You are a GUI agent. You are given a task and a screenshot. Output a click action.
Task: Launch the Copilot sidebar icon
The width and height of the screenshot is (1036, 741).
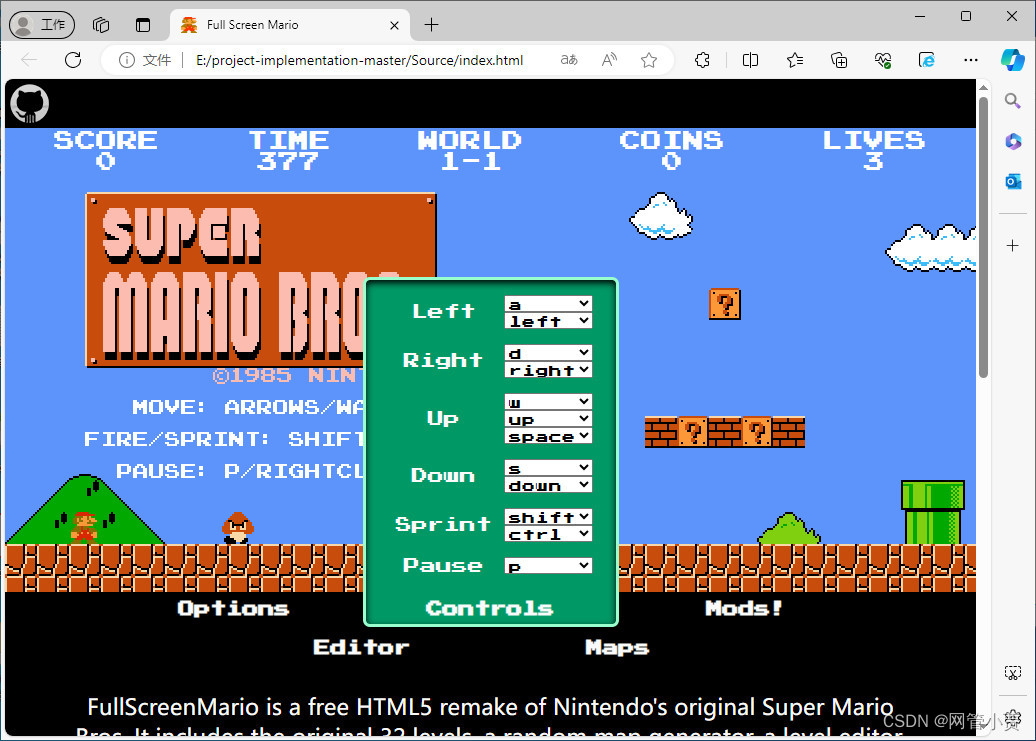point(1012,59)
